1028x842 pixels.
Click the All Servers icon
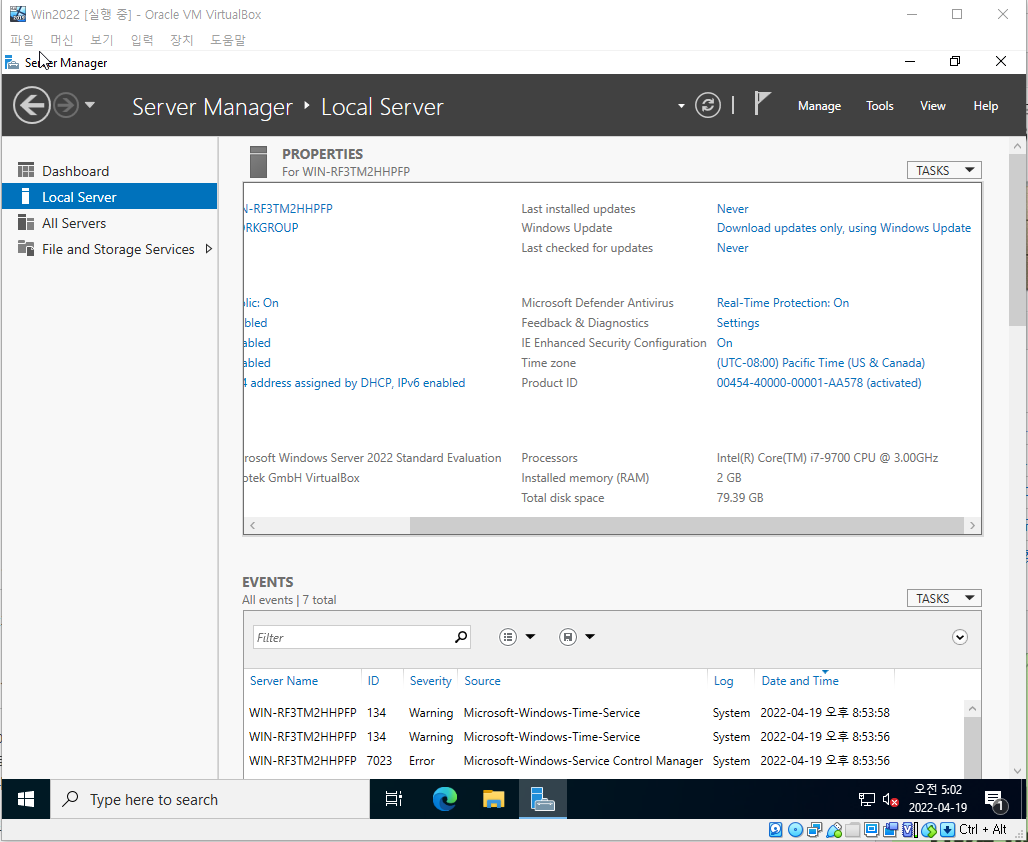[x=26, y=222]
